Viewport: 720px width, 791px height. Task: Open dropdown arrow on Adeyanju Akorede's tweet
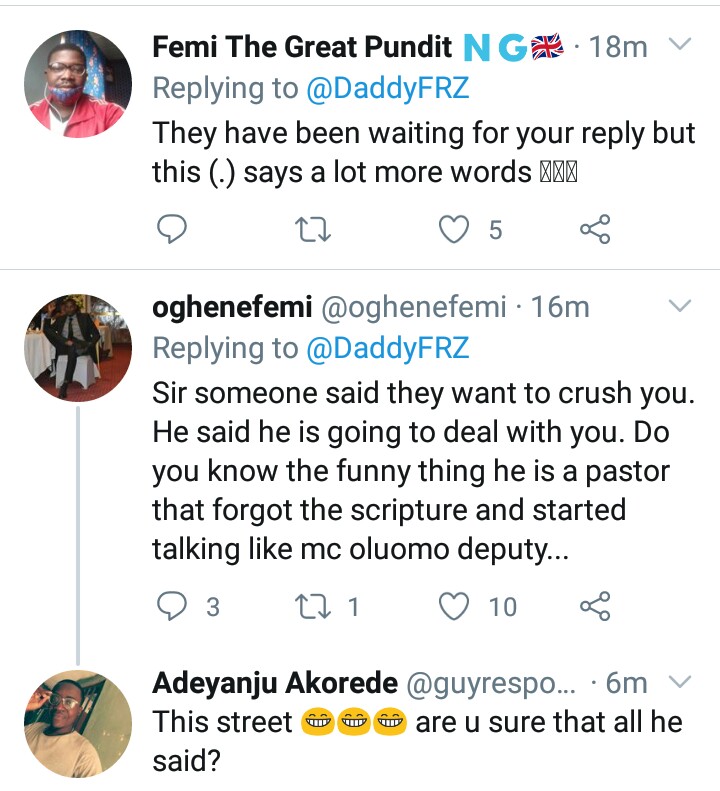[679, 682]
